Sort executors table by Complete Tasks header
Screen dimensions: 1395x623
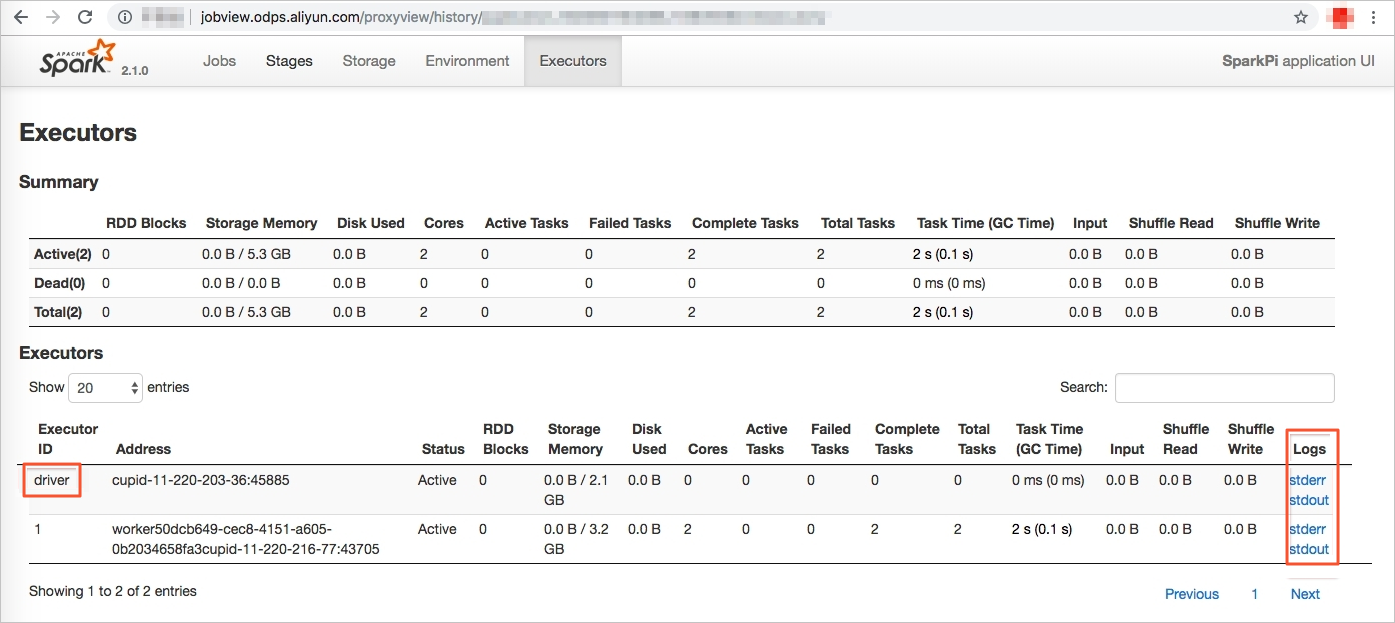click(x=907, y=439)
